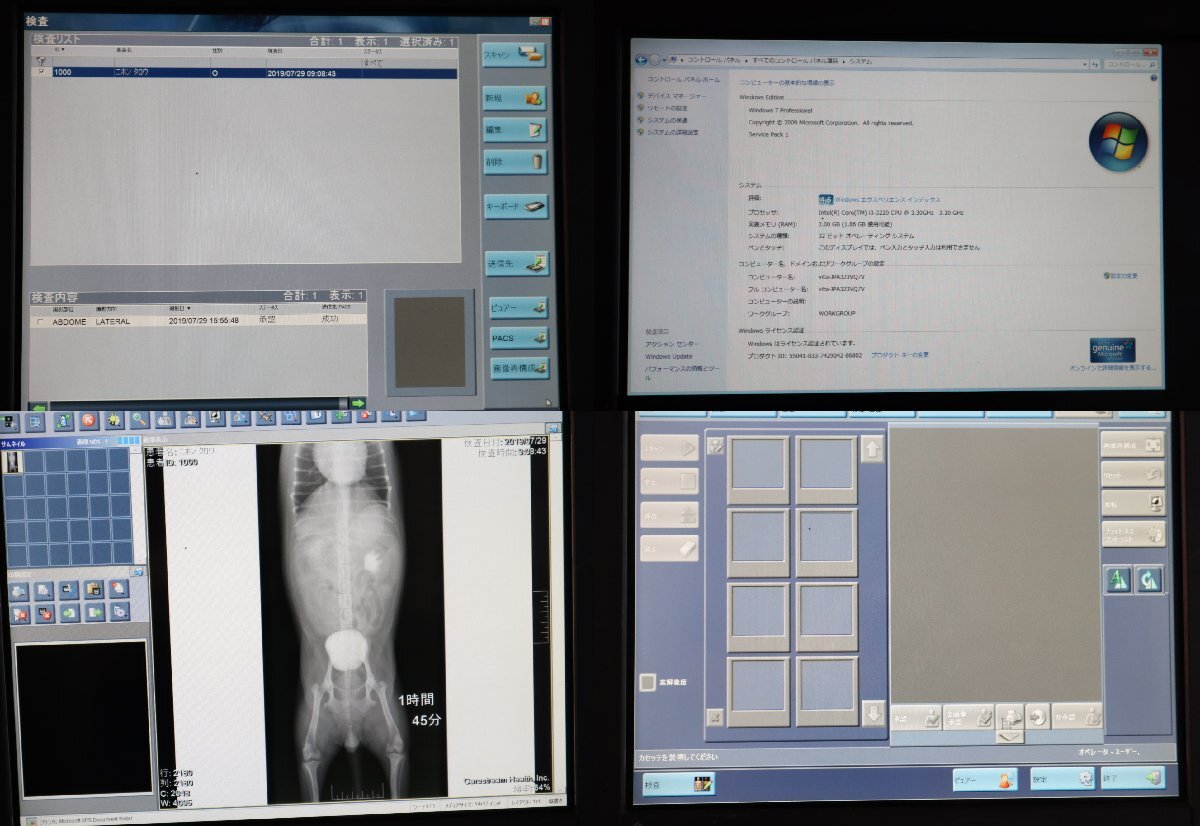Click the back button in Control Panel window
1200x826 pixels.
[x=640, y=60]
